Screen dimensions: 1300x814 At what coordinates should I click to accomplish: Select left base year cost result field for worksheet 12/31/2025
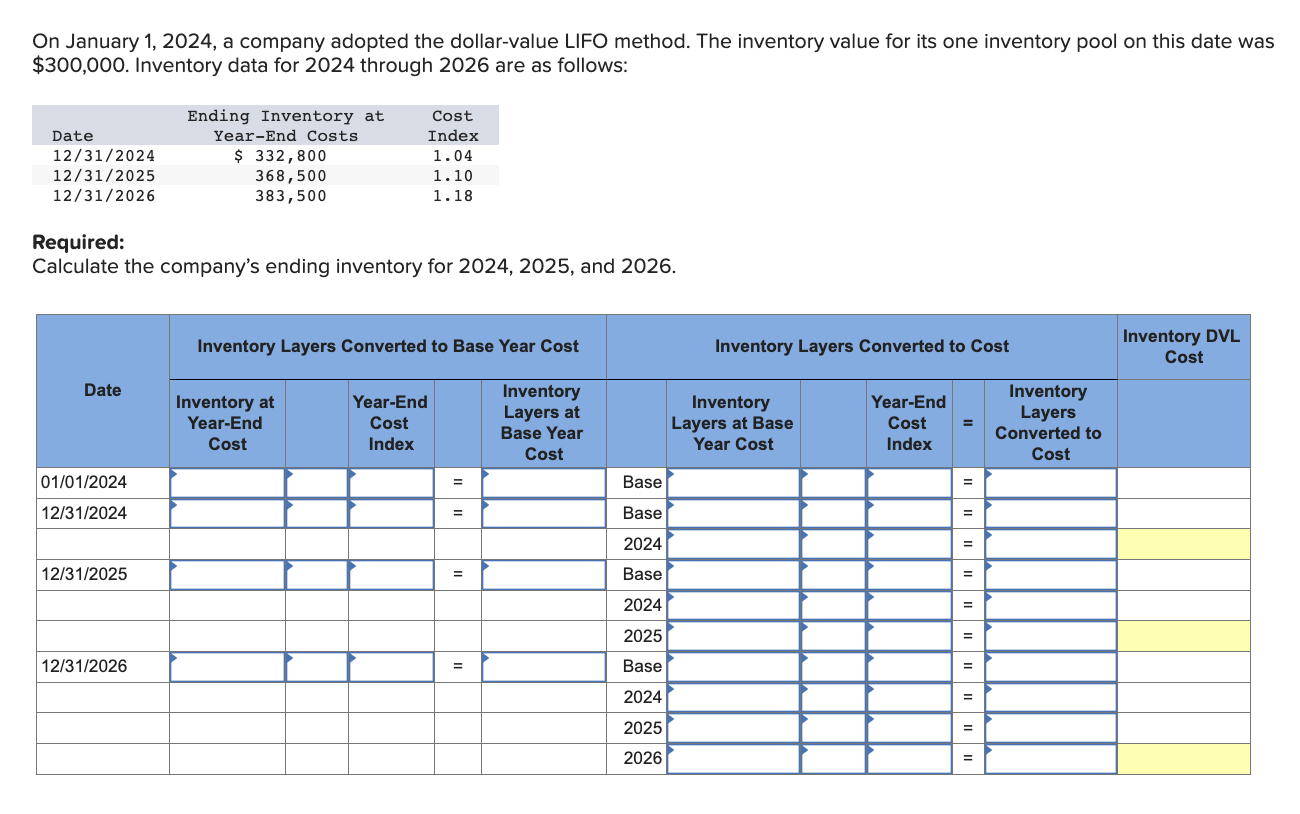(x=543, y=574)
